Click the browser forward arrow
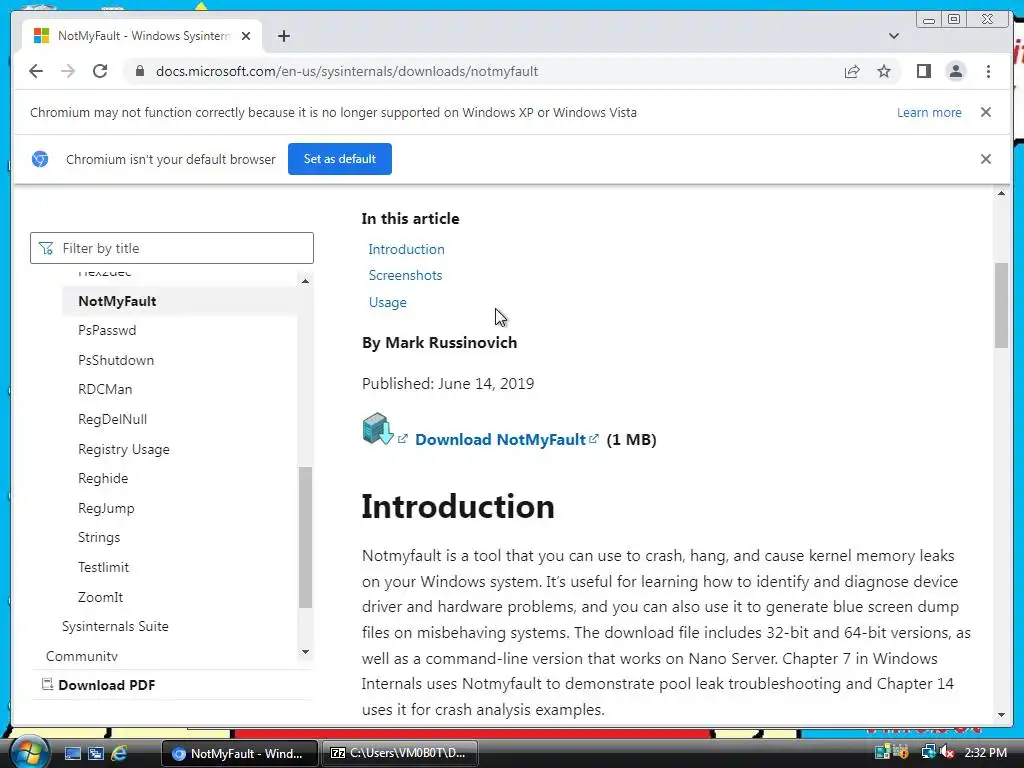1024x768 pixels. (68, 71)
